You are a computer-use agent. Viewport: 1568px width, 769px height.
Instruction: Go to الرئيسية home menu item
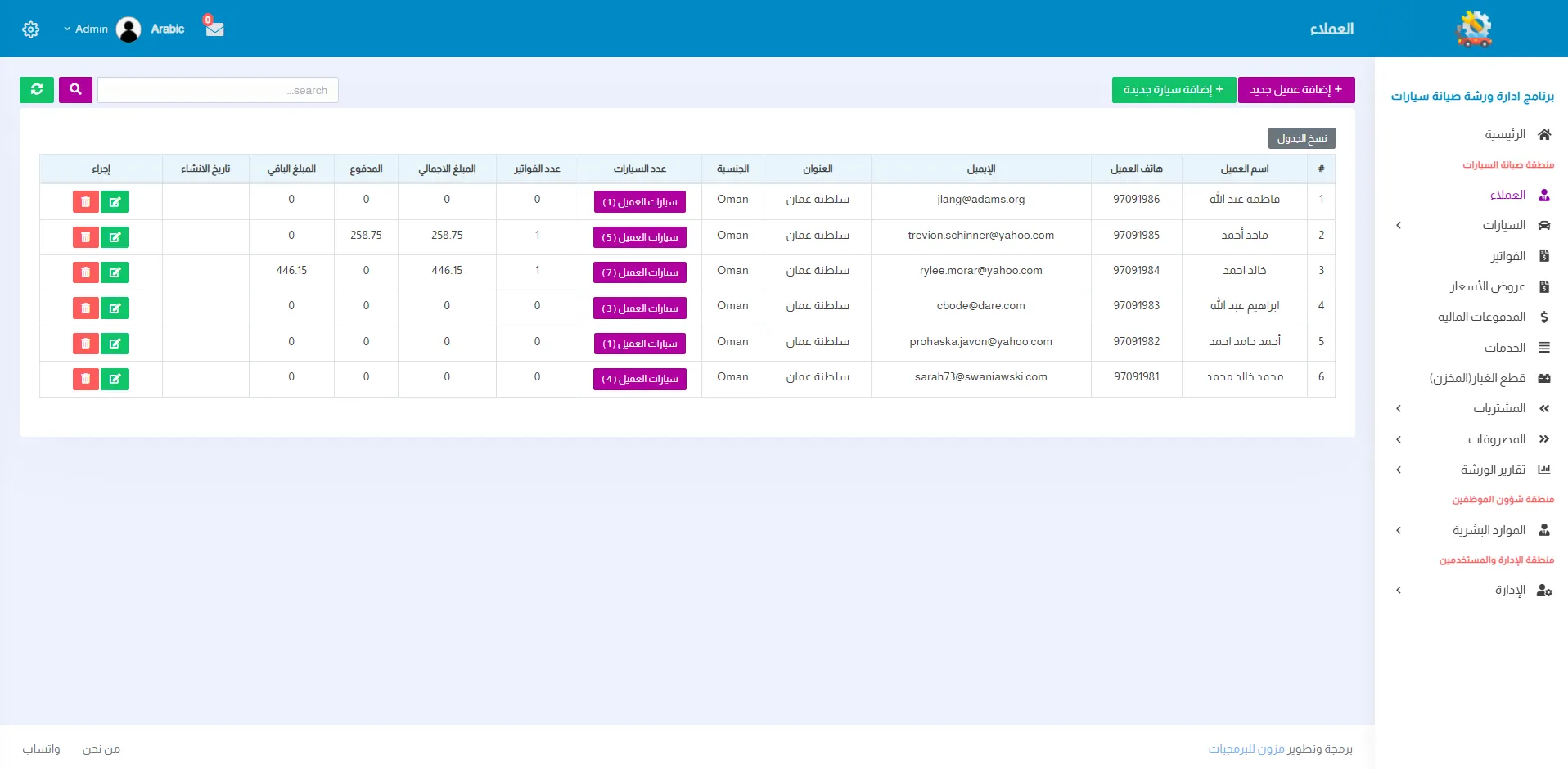click(1505, 134)
